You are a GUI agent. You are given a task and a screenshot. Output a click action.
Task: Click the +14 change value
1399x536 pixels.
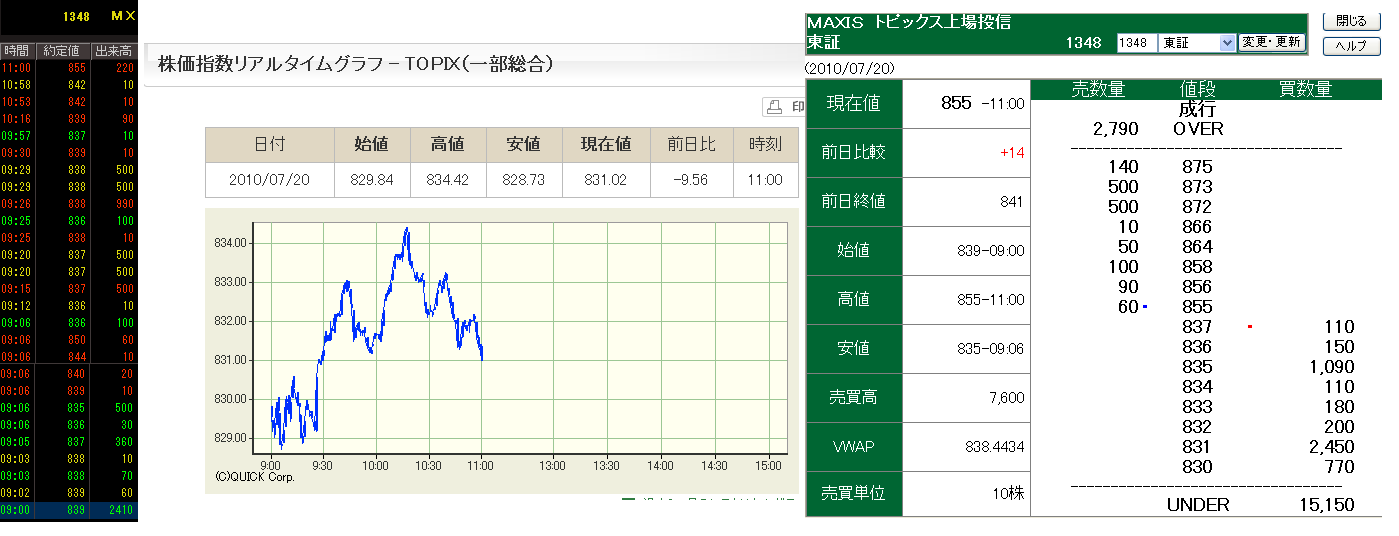pos(1011,153)
